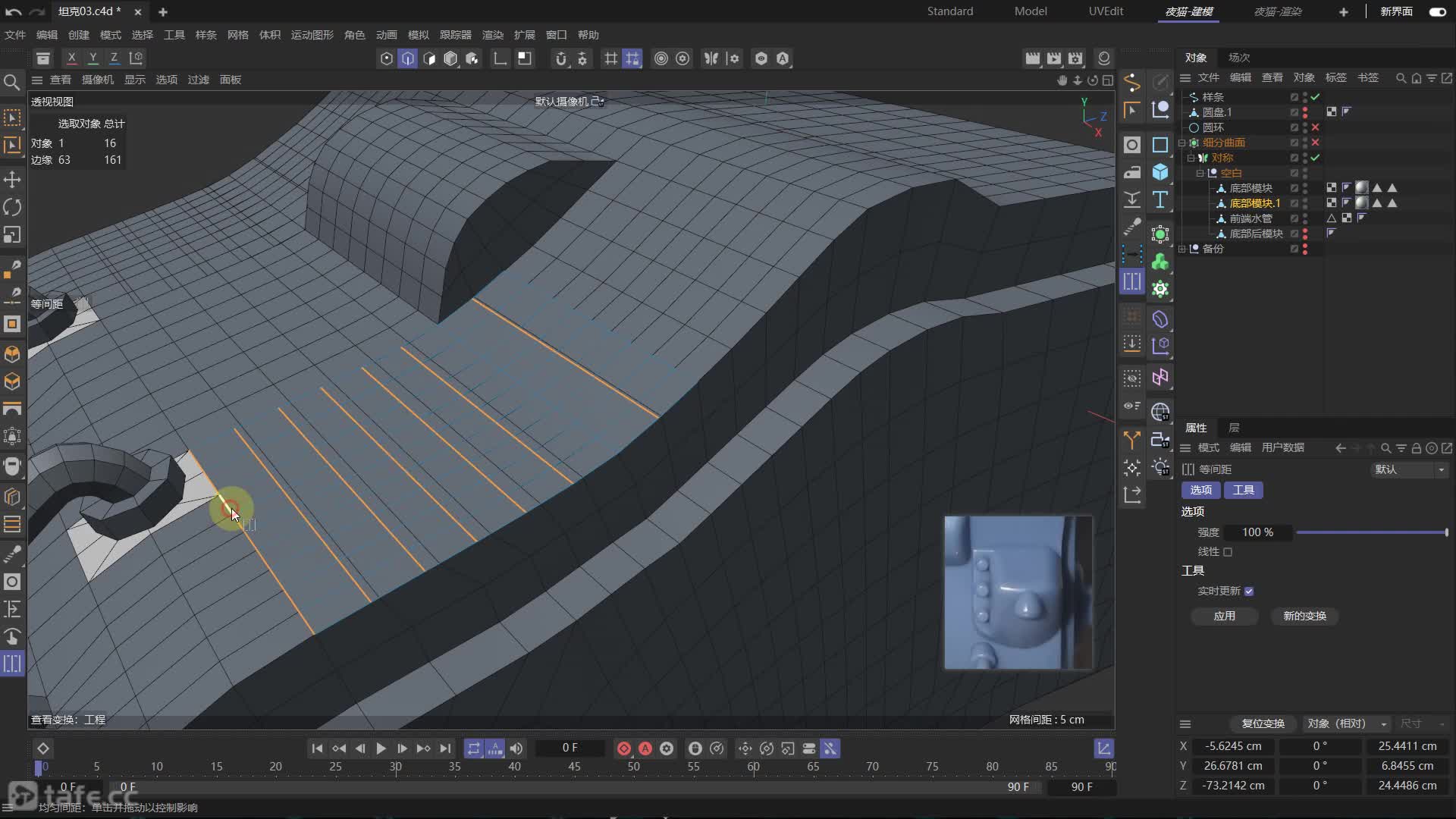Toggle 对称 green check enable
This screenshot has width=1456, height=819.
(1315, 158)
